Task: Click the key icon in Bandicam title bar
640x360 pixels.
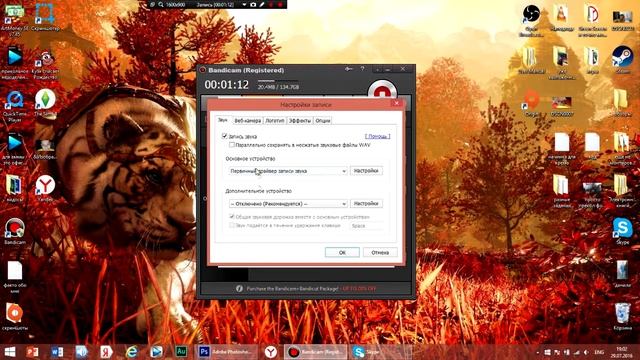Action: 349,69
